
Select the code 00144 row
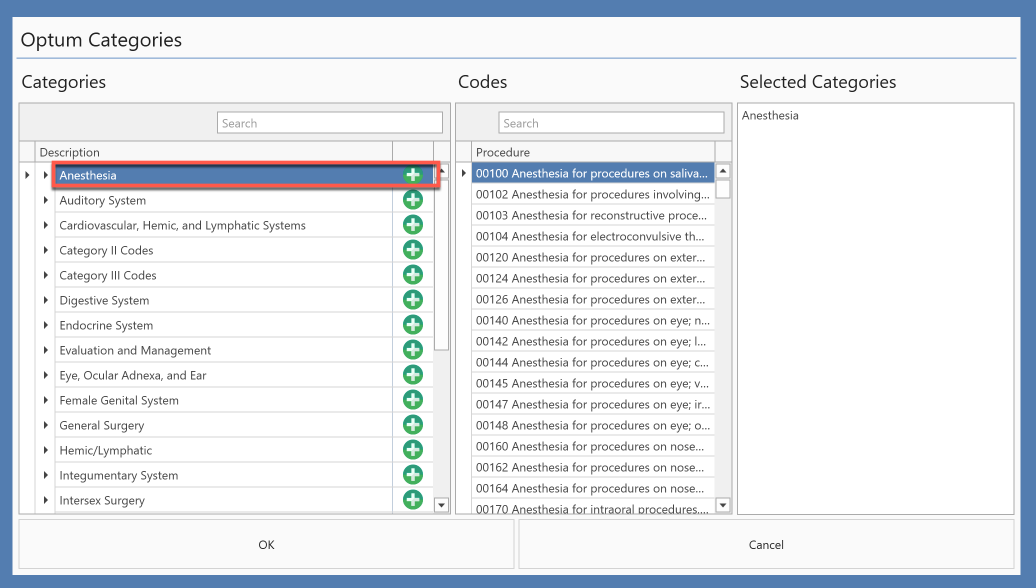[x=593, y=362]
